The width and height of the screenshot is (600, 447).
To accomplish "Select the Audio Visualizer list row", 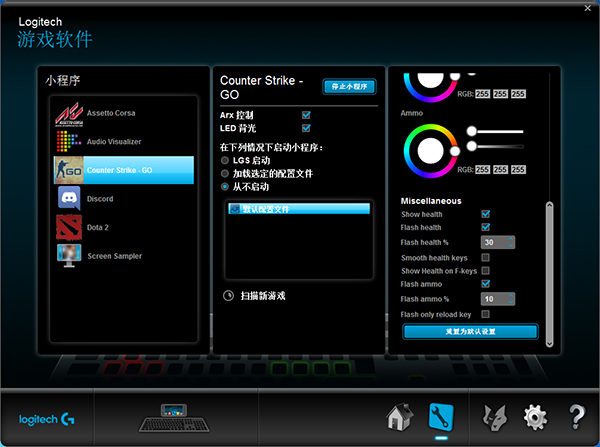I will (124, 142).
